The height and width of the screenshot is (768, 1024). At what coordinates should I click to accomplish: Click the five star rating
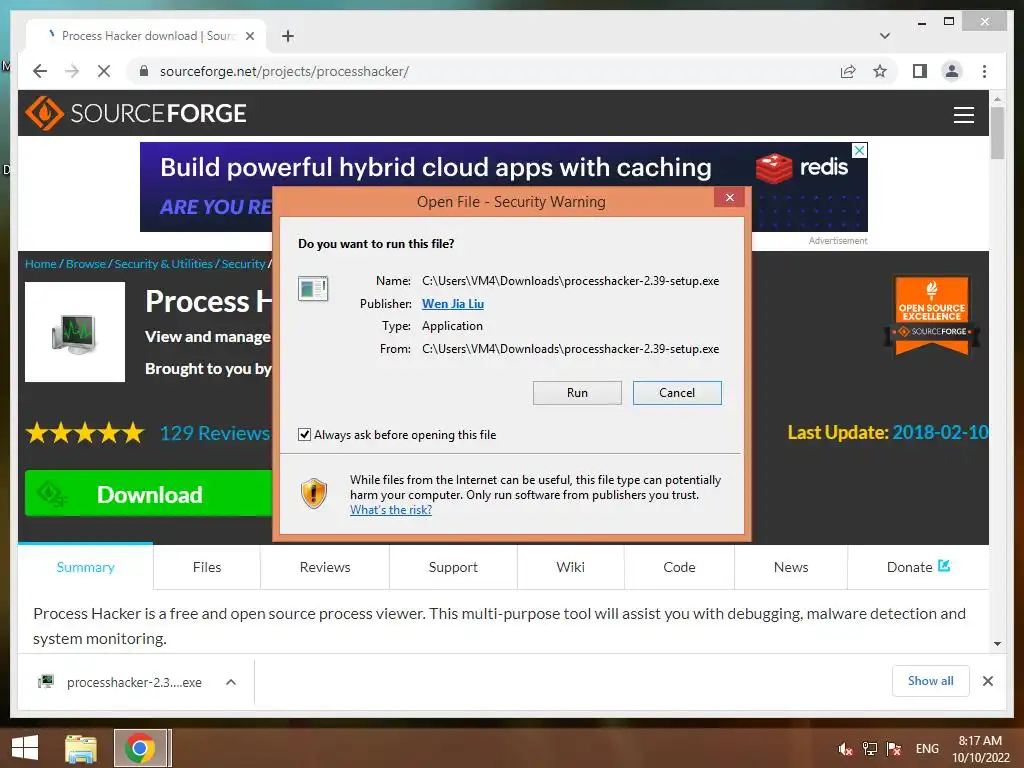[x=85, y=432]
